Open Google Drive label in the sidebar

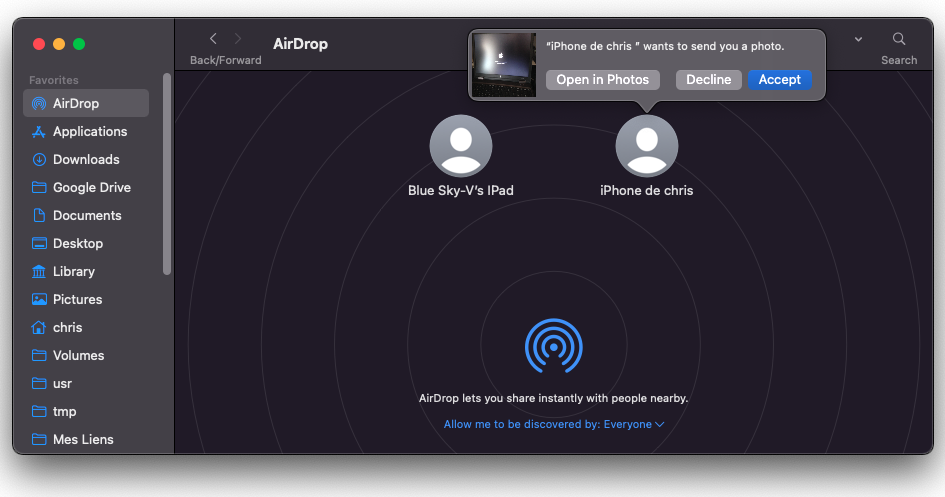coord(92,187)
